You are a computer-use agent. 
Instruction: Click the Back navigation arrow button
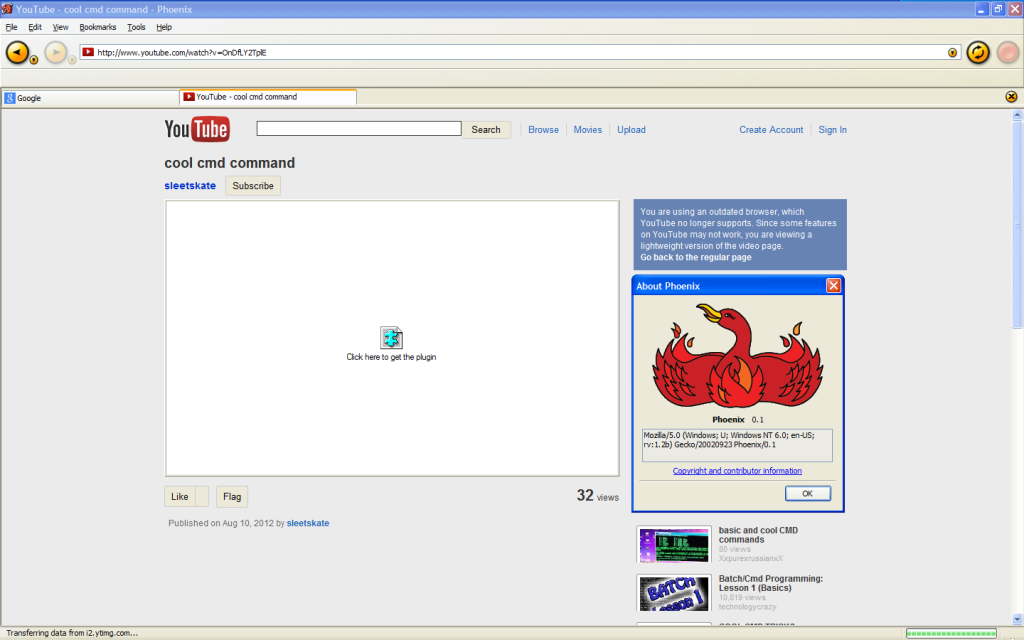click(x=17, y=52)
